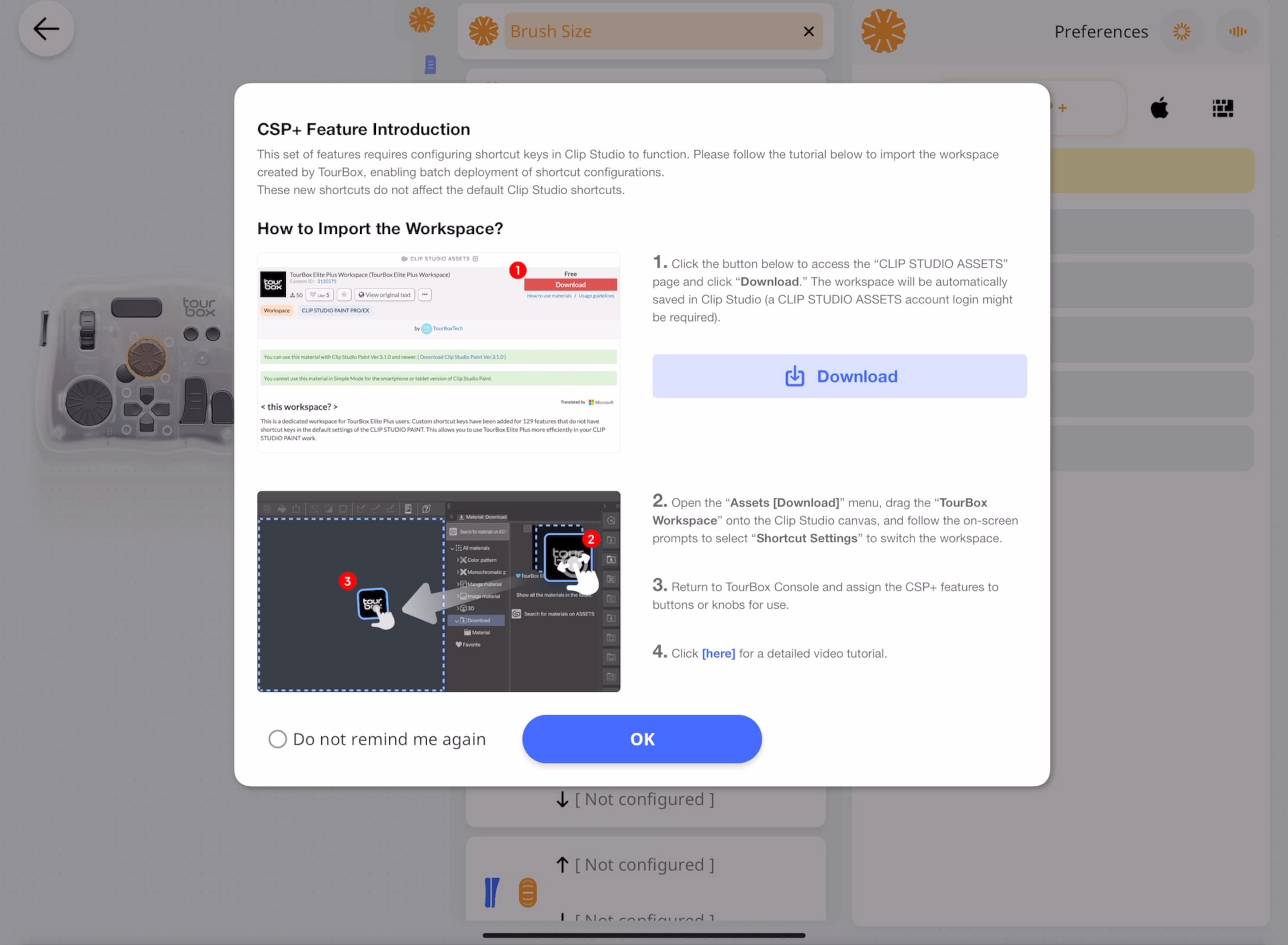Click the orange sunburst icon beside Preferences
Image resolution: width=1288 pixels, height=945 pixels.
tap(1182, 31)
